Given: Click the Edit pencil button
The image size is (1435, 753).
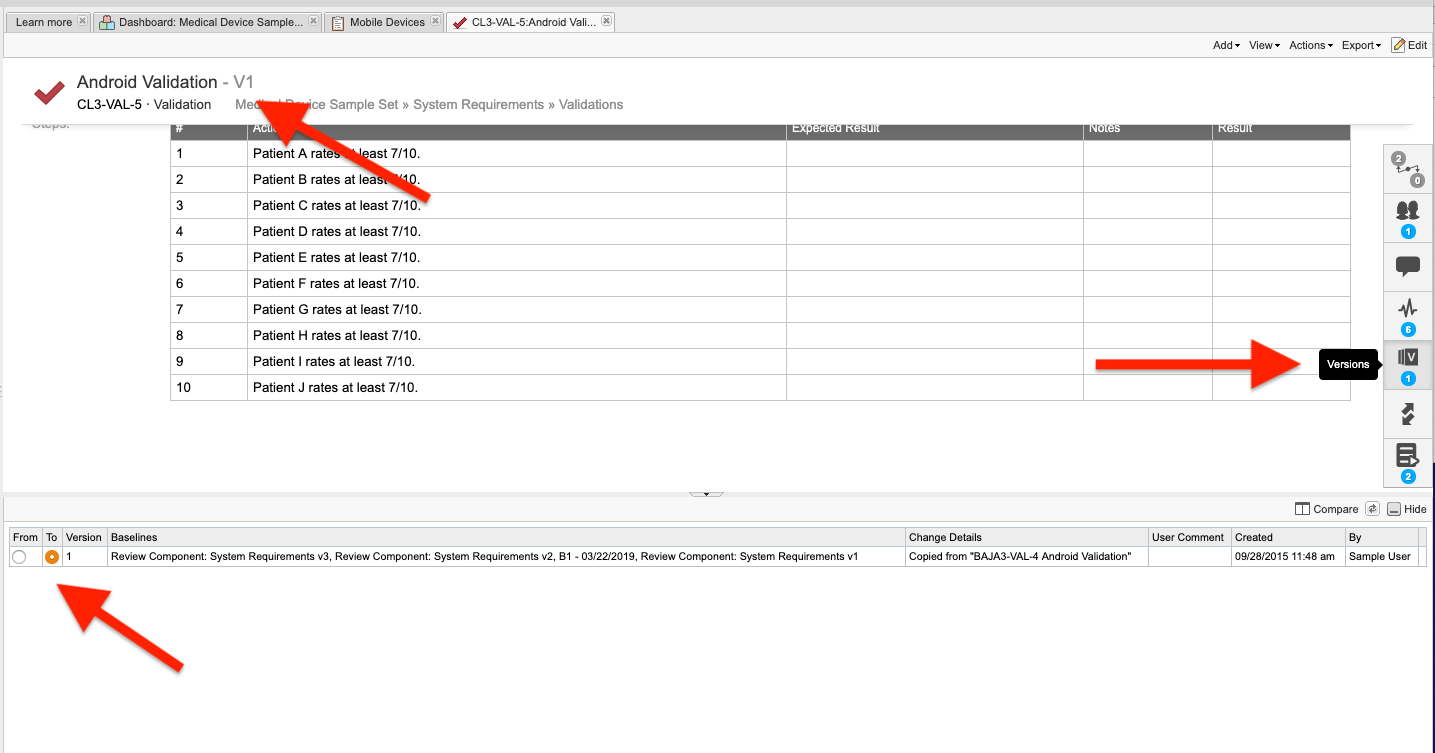Looking at the screenshot, I should pos(1409,45).
